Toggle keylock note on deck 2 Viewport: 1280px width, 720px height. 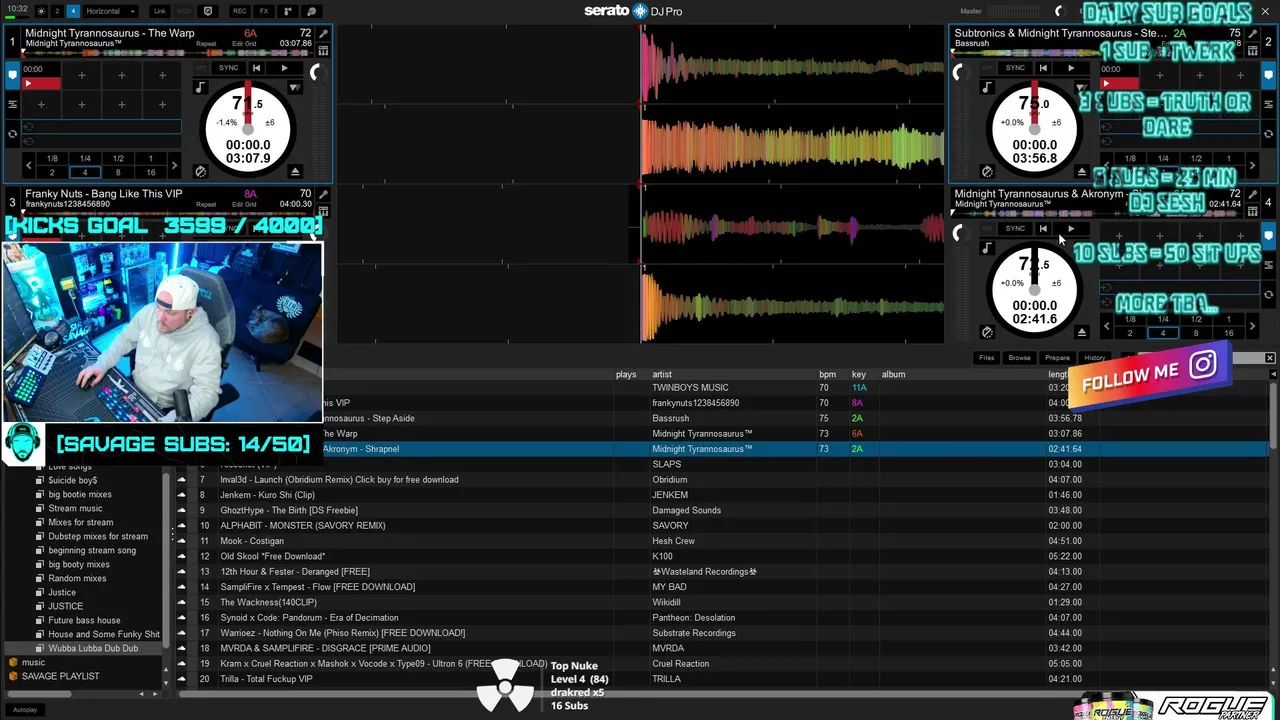click(x=987, y=87)
